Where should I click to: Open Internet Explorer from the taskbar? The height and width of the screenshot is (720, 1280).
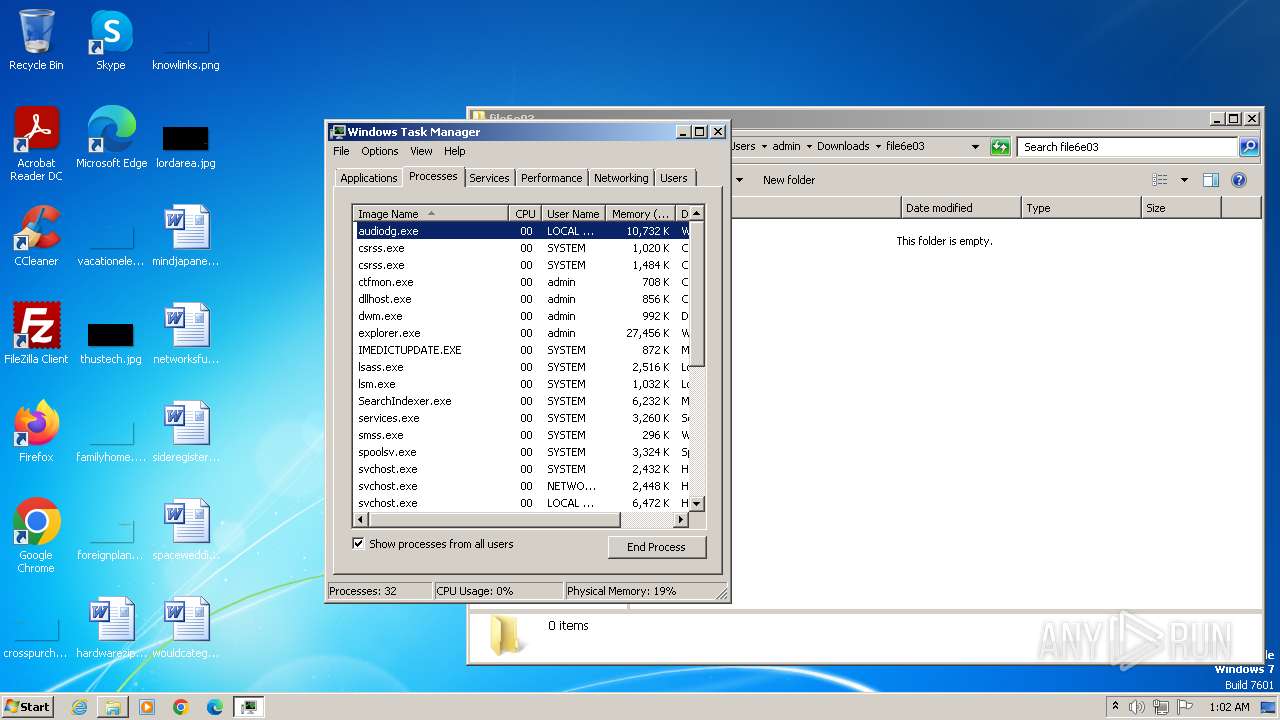point(79,707)
